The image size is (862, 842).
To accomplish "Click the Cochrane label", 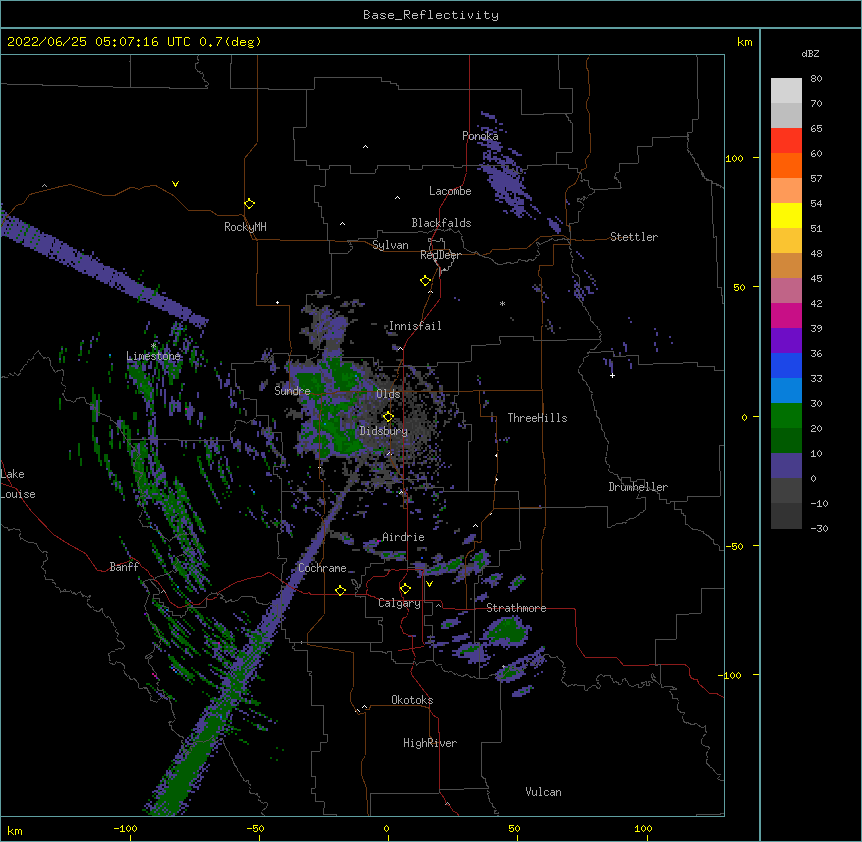I will pos(322,568).
